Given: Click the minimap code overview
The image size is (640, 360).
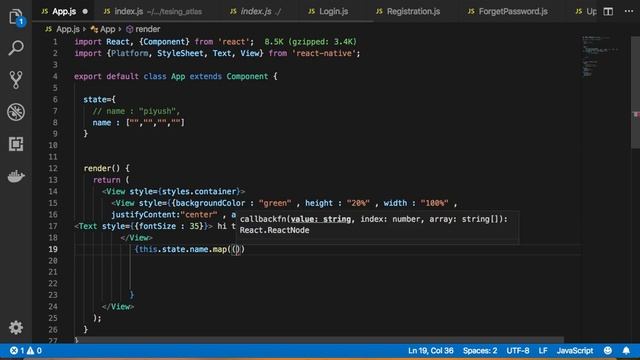Looking at the screenshot, I should (x=600, y=57).
